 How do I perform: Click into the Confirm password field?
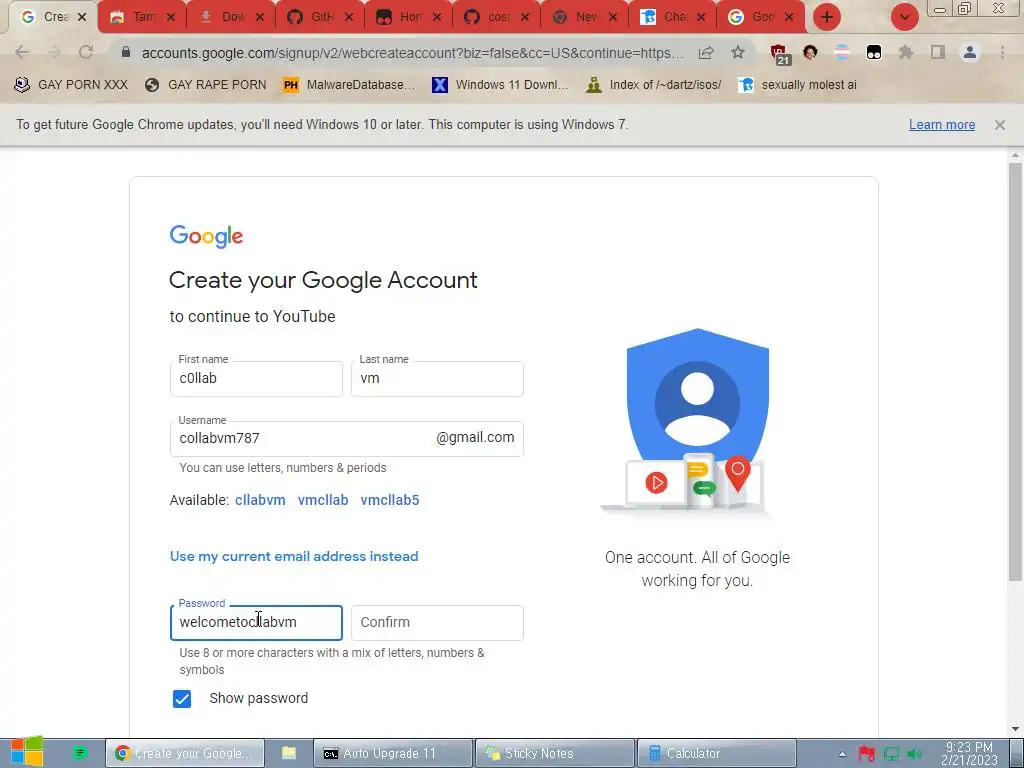pos(437,623)
